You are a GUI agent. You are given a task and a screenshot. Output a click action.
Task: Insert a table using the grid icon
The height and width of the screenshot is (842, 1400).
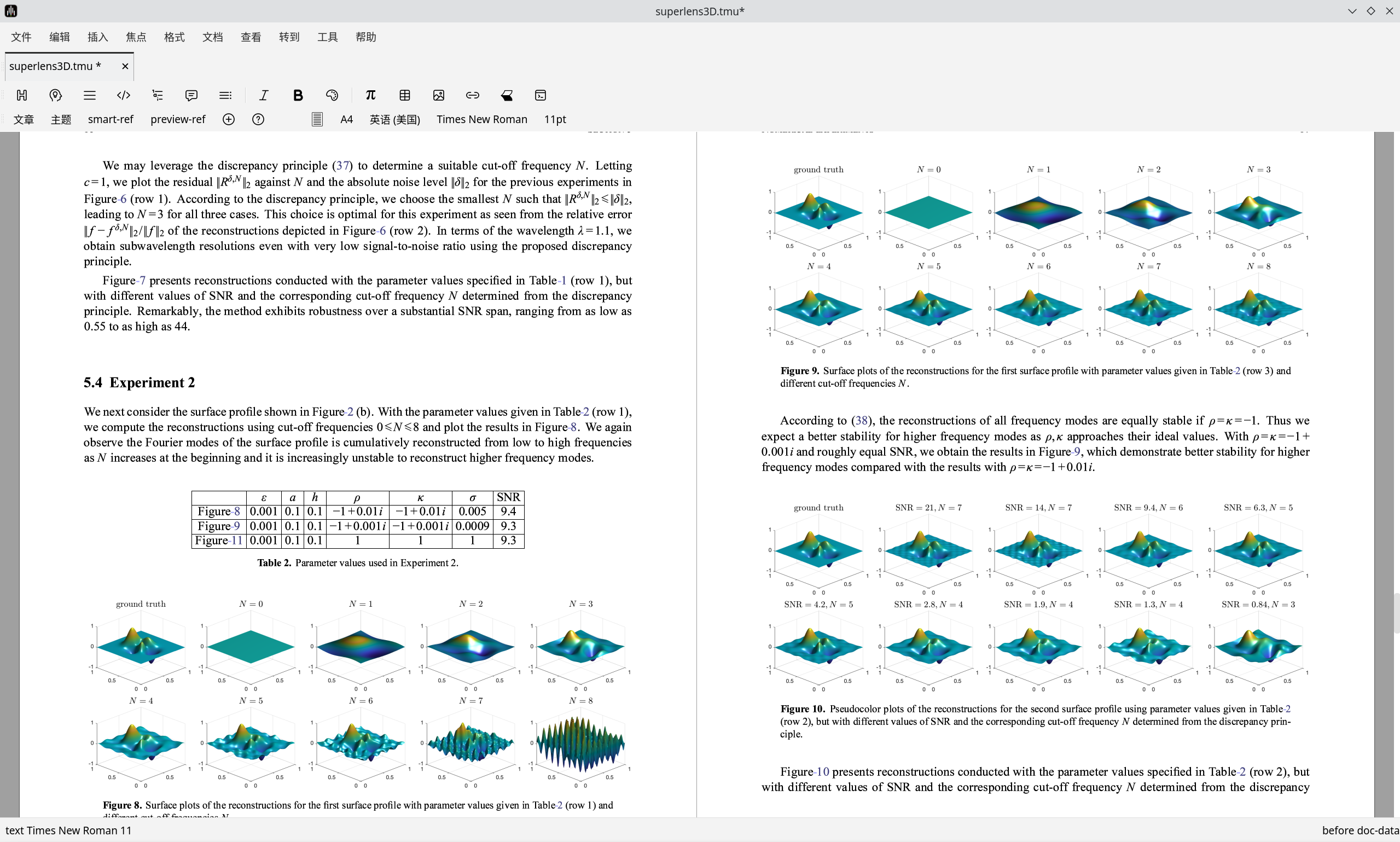click(x=404, y=95)
